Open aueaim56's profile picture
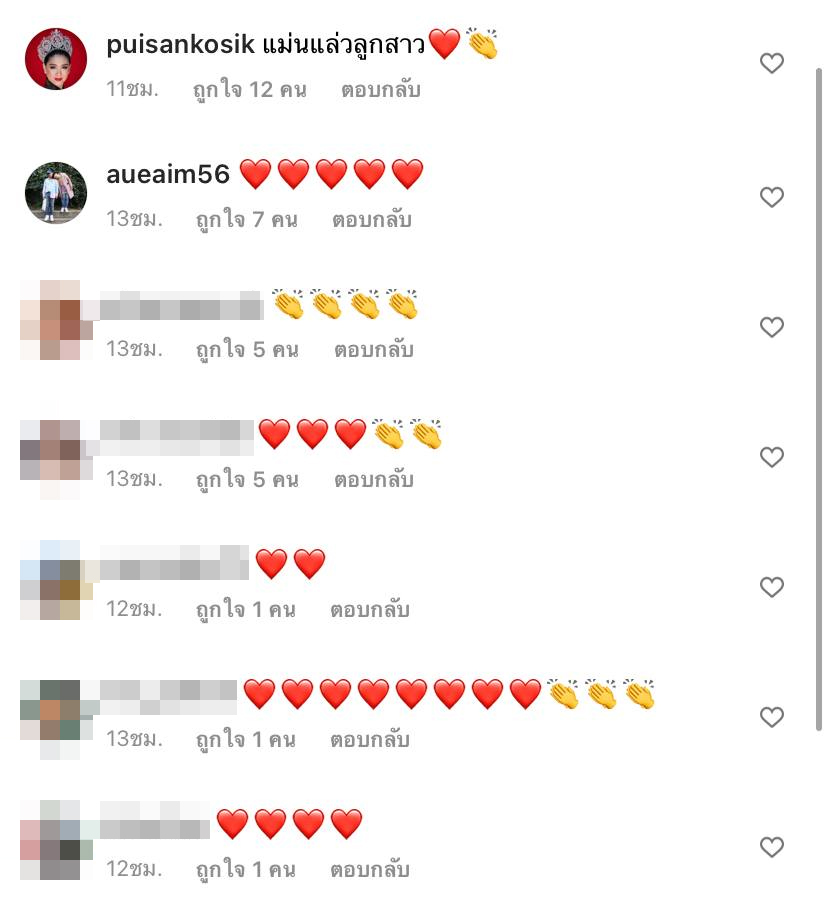 click(x=56, y=192)
